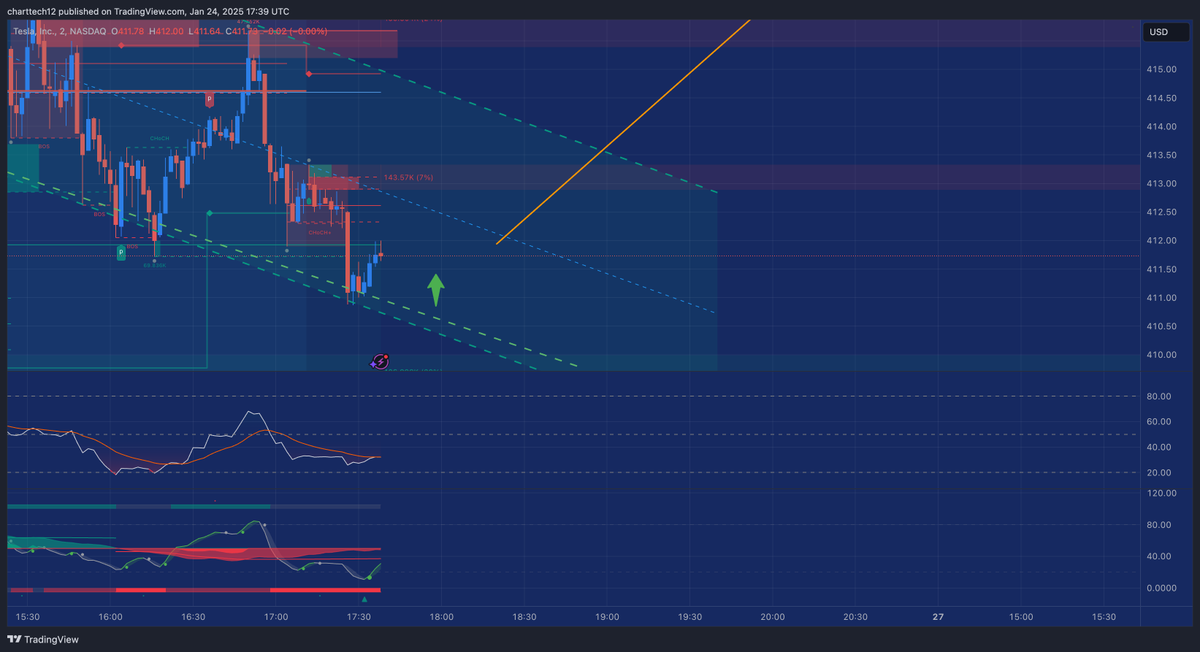This screenshot has height=652, width=1200.
Task: Click the purple lightning-bolt event icon
Action: click(x=380, y=362)
